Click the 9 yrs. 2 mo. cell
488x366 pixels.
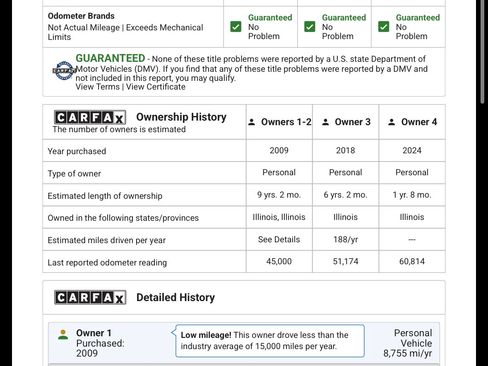279,195
